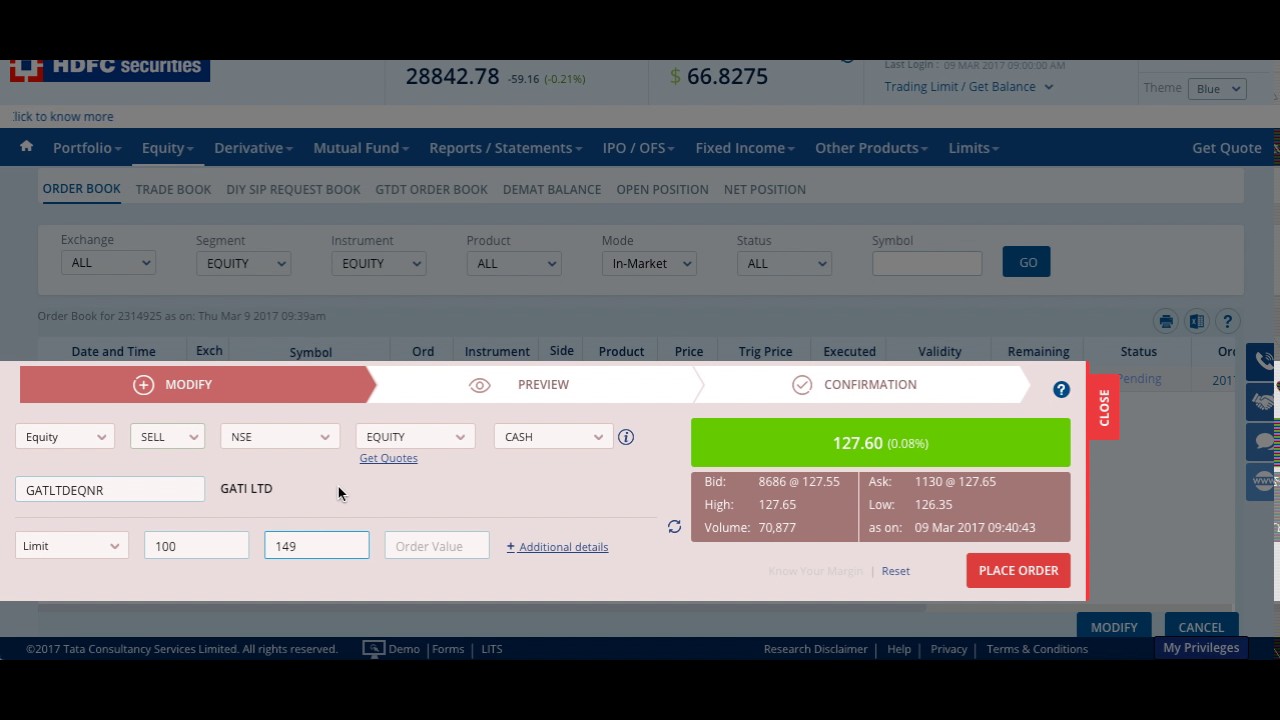The image size is (1280, 720).
Task: Click the Symbol filter input field
Action: (x=927, y=263)
